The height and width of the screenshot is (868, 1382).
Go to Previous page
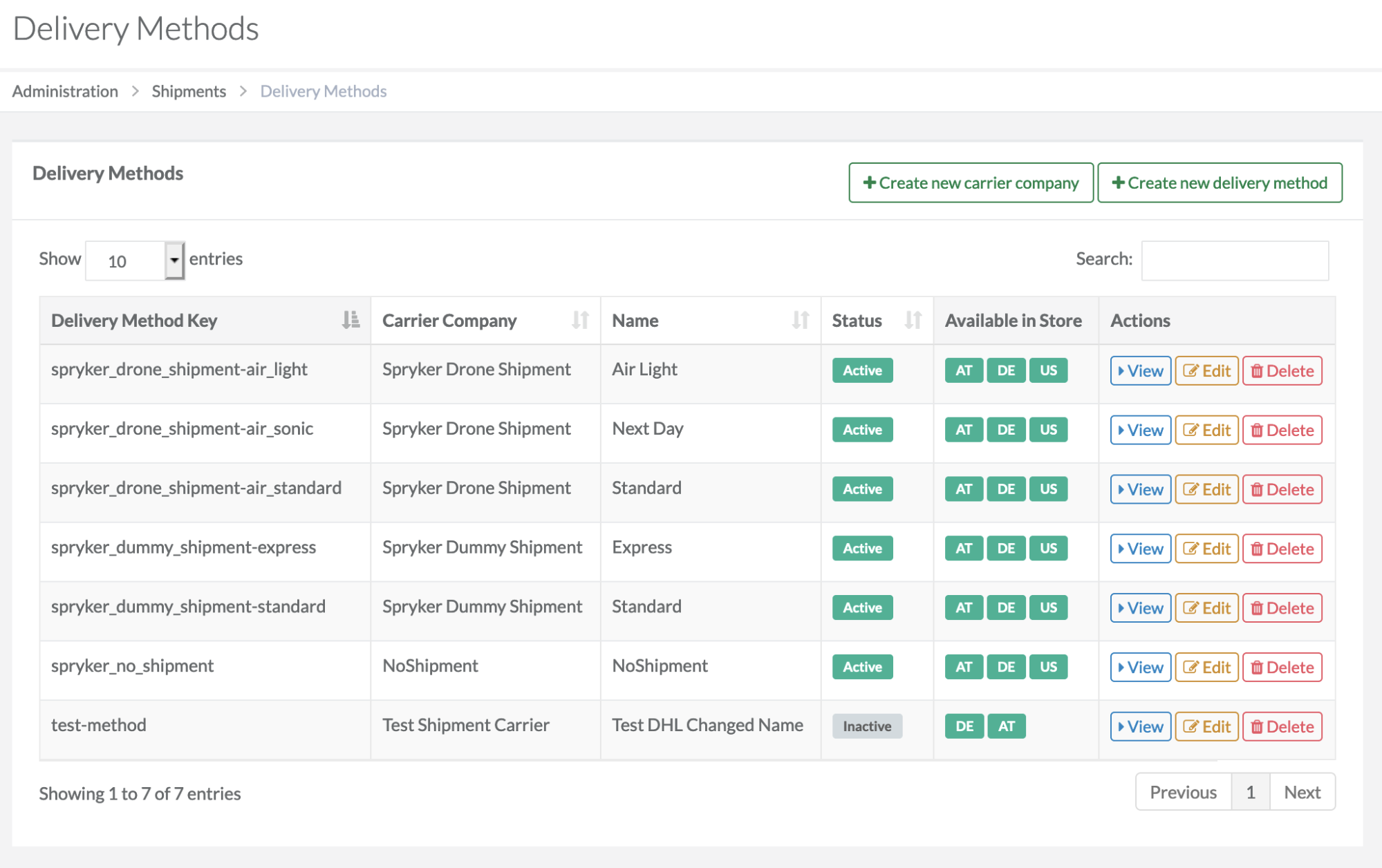[1183, 792]
